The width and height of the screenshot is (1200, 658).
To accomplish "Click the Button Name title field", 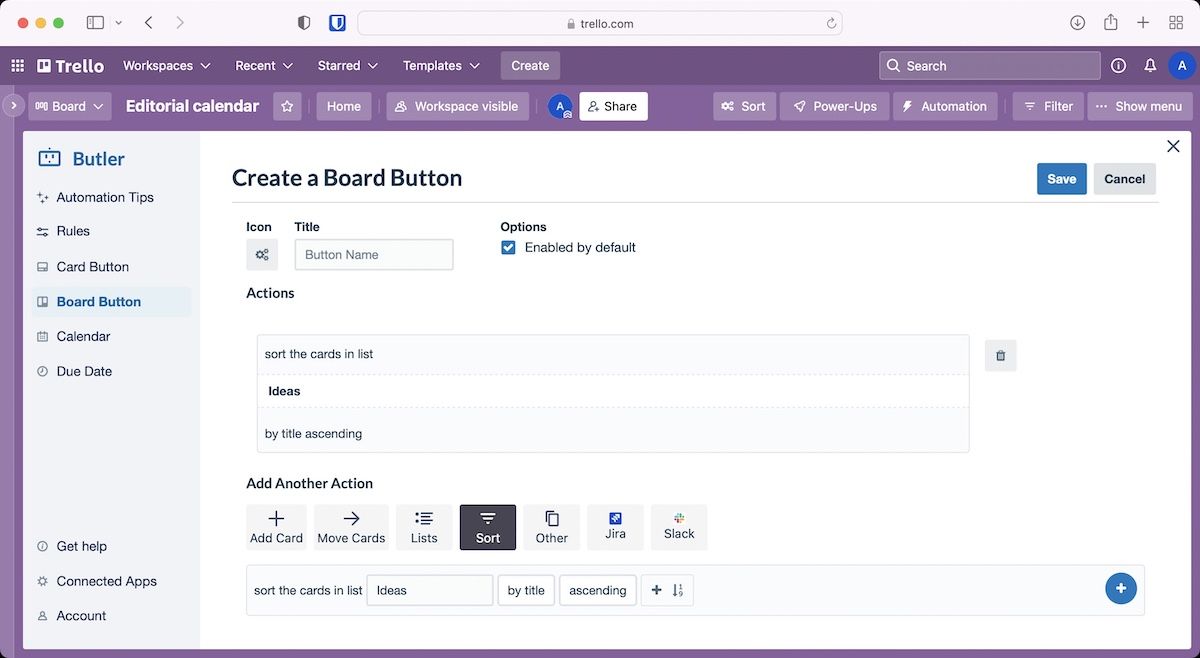I will [373, 255].
